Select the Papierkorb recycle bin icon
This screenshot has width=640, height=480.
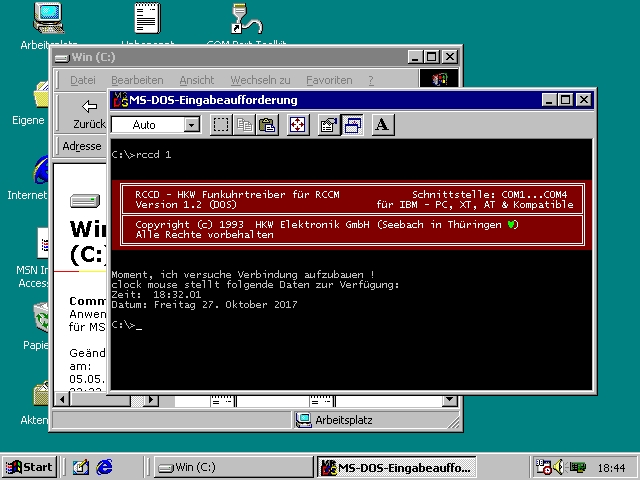coord(41,318)
